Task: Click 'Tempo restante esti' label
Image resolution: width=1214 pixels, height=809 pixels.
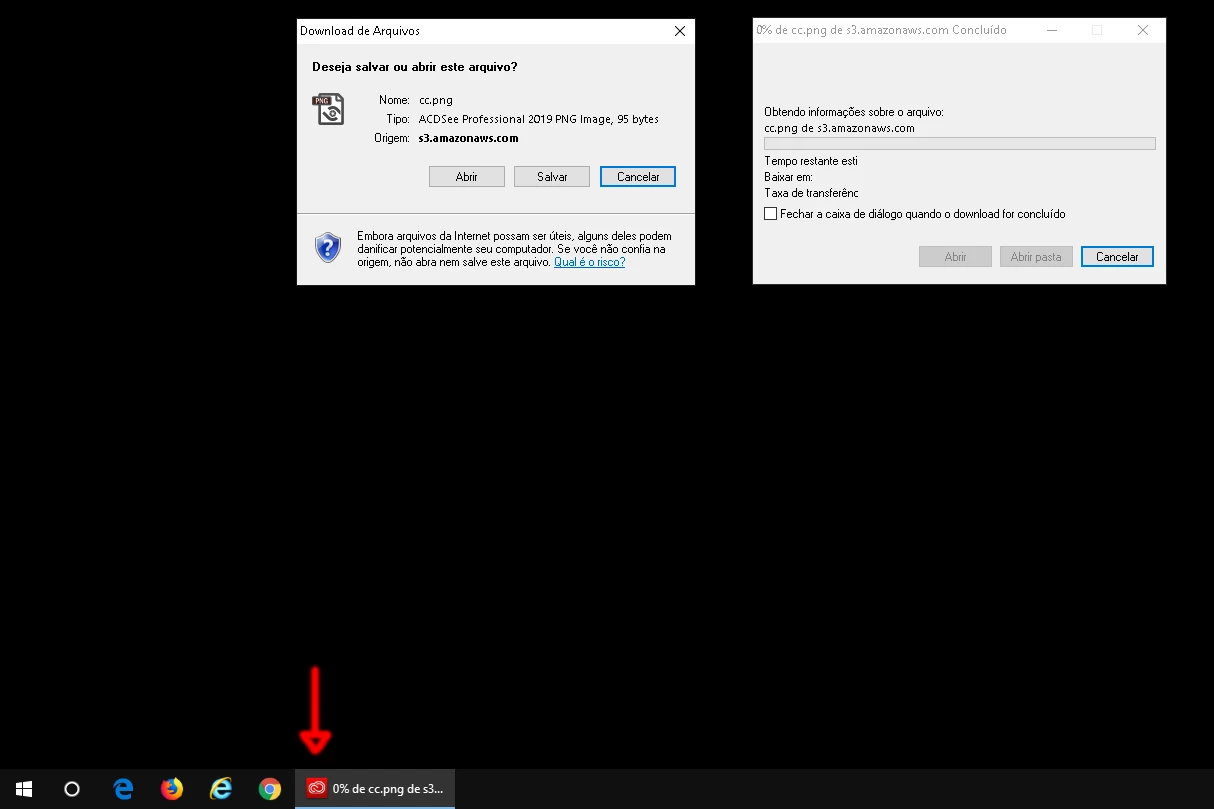Action: [811, 161]
